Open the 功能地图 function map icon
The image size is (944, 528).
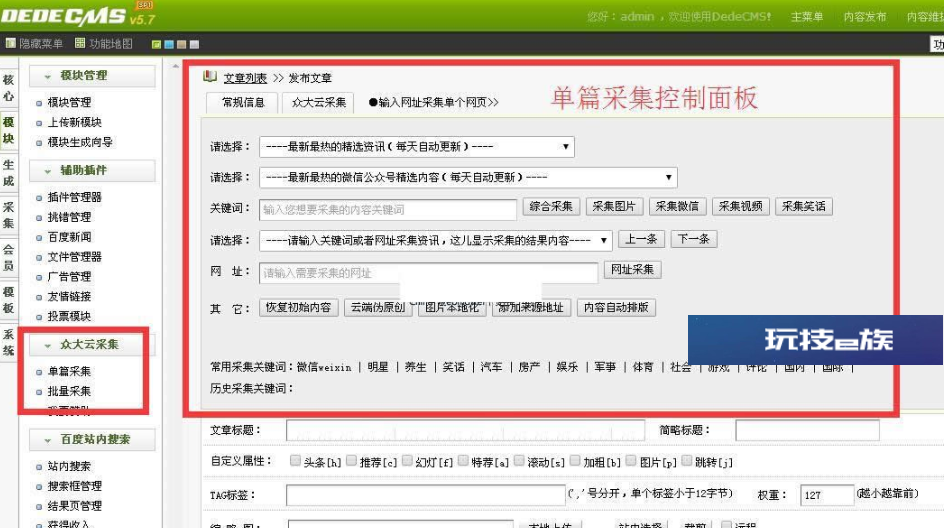(x=80, y=43)
